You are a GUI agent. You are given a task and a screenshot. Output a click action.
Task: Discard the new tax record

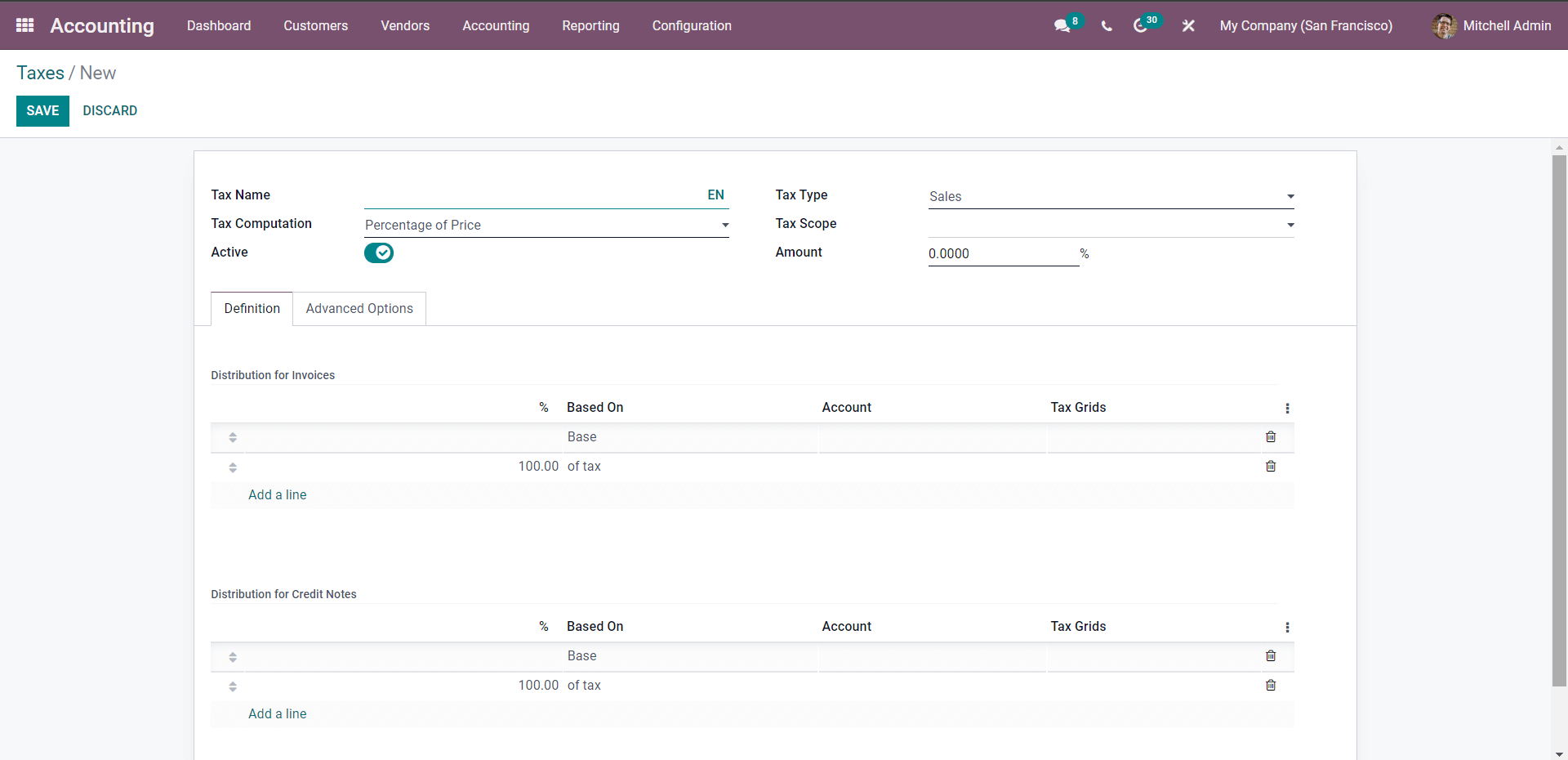click(109, 111)
